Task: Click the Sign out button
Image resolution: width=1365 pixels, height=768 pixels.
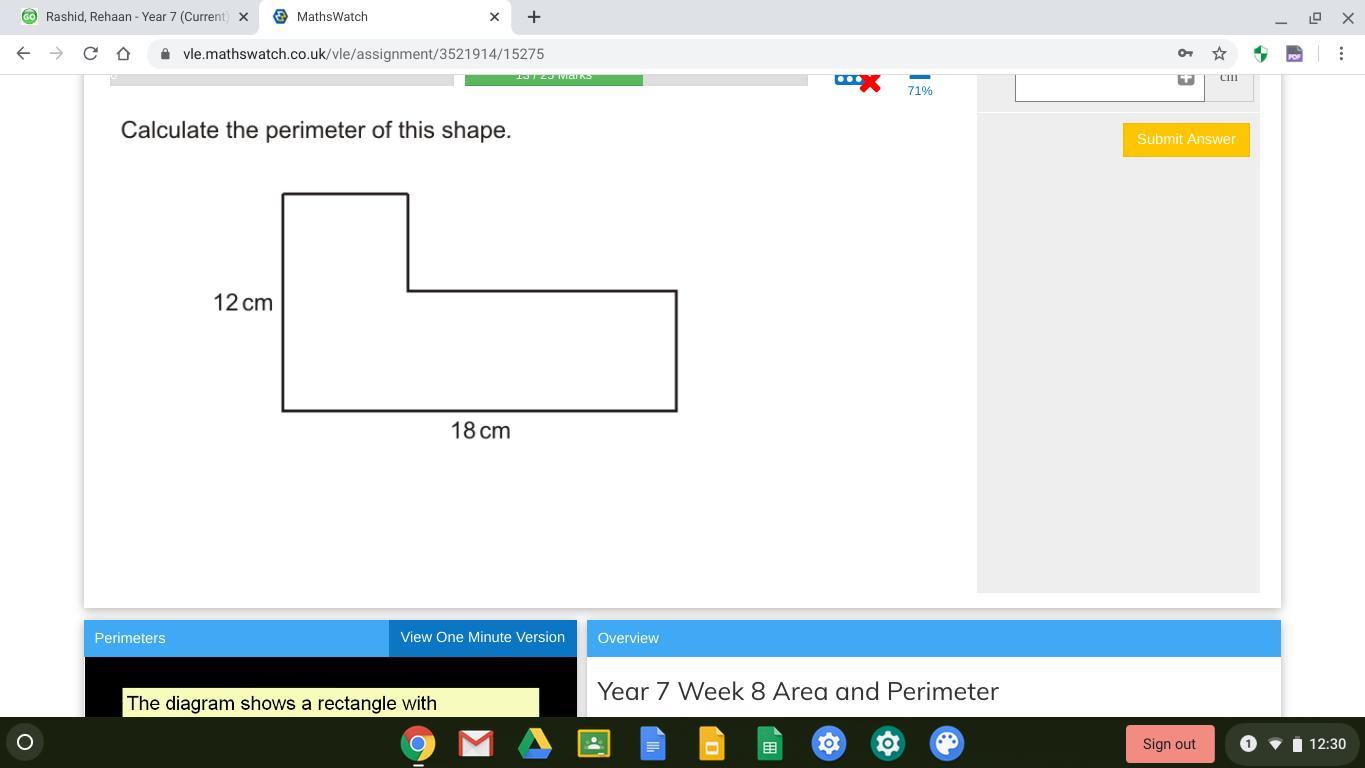Action: click(x=1170, y=744)
